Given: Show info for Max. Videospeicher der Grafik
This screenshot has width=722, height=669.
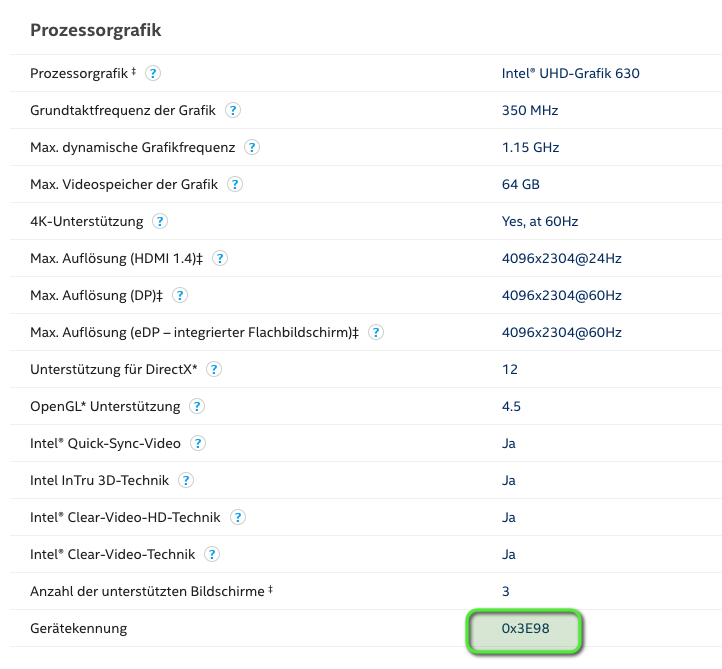Looking at the screenshot, I should click(x=235, y=184).
